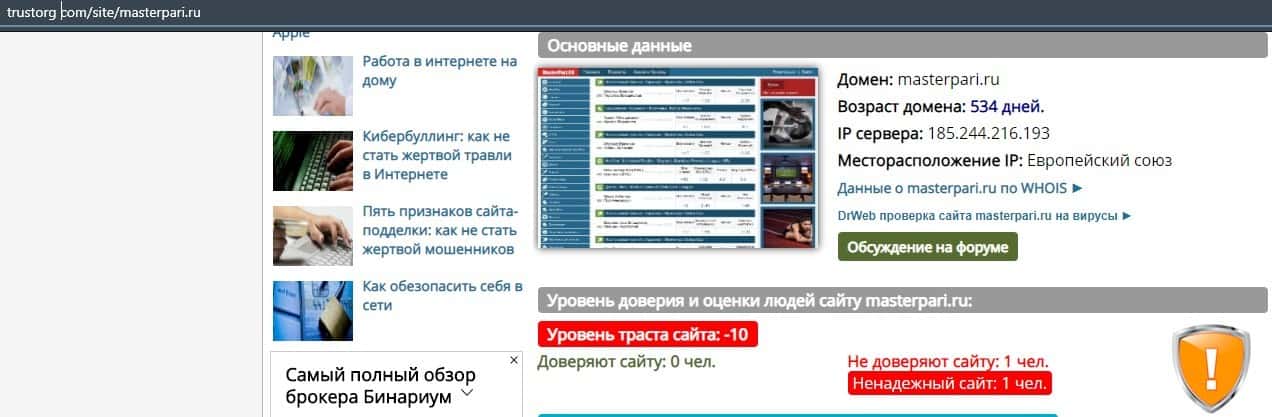Click domain age '534 дней' text
This screenshot has width=1272, height=417.
(x=1007, y=105)
